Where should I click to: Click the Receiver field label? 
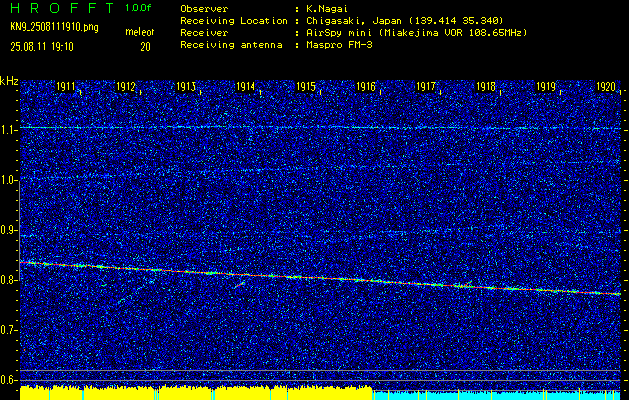(x=204, y=32)
